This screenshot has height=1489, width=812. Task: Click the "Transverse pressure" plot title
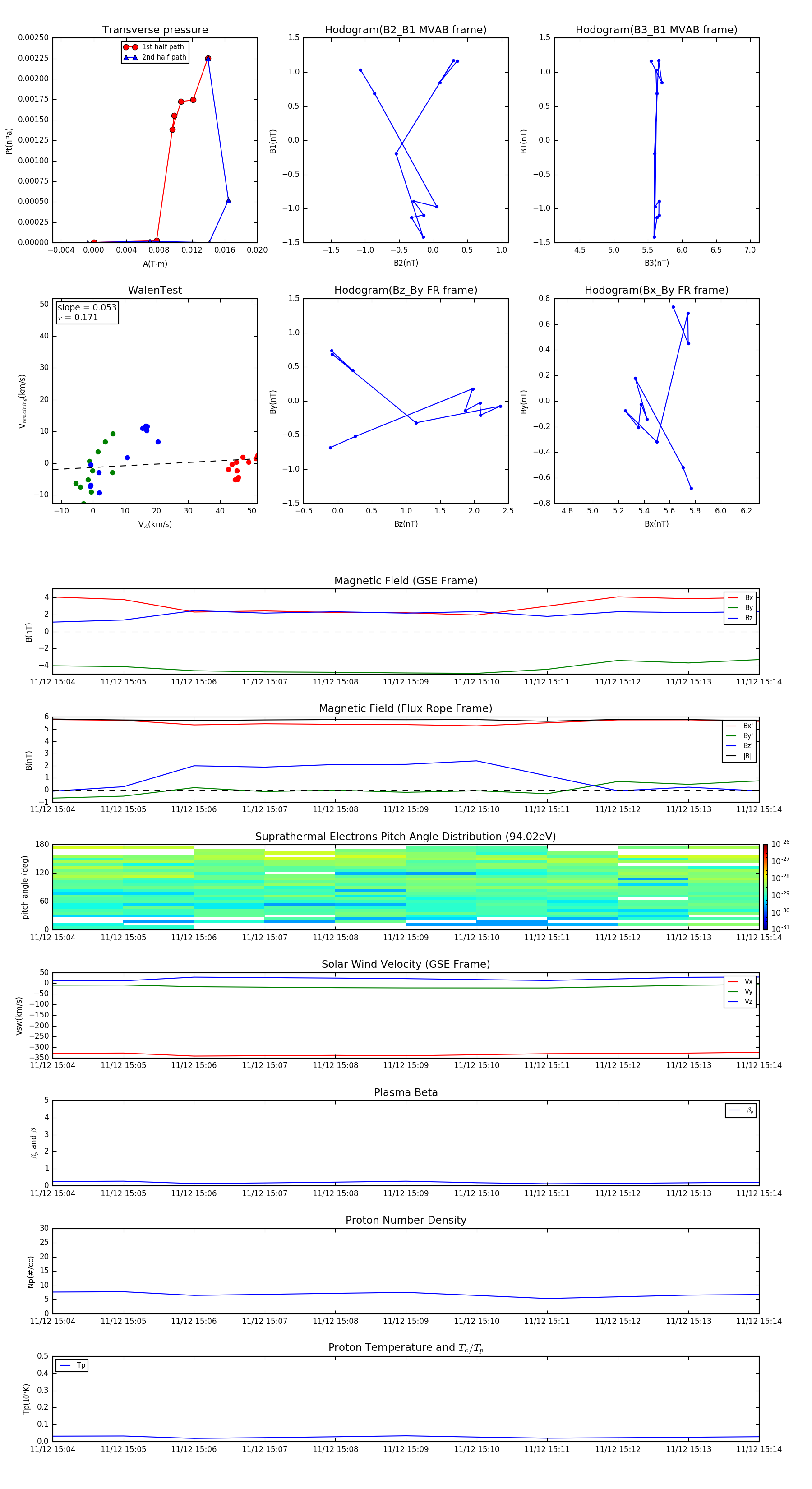[155, 29]
